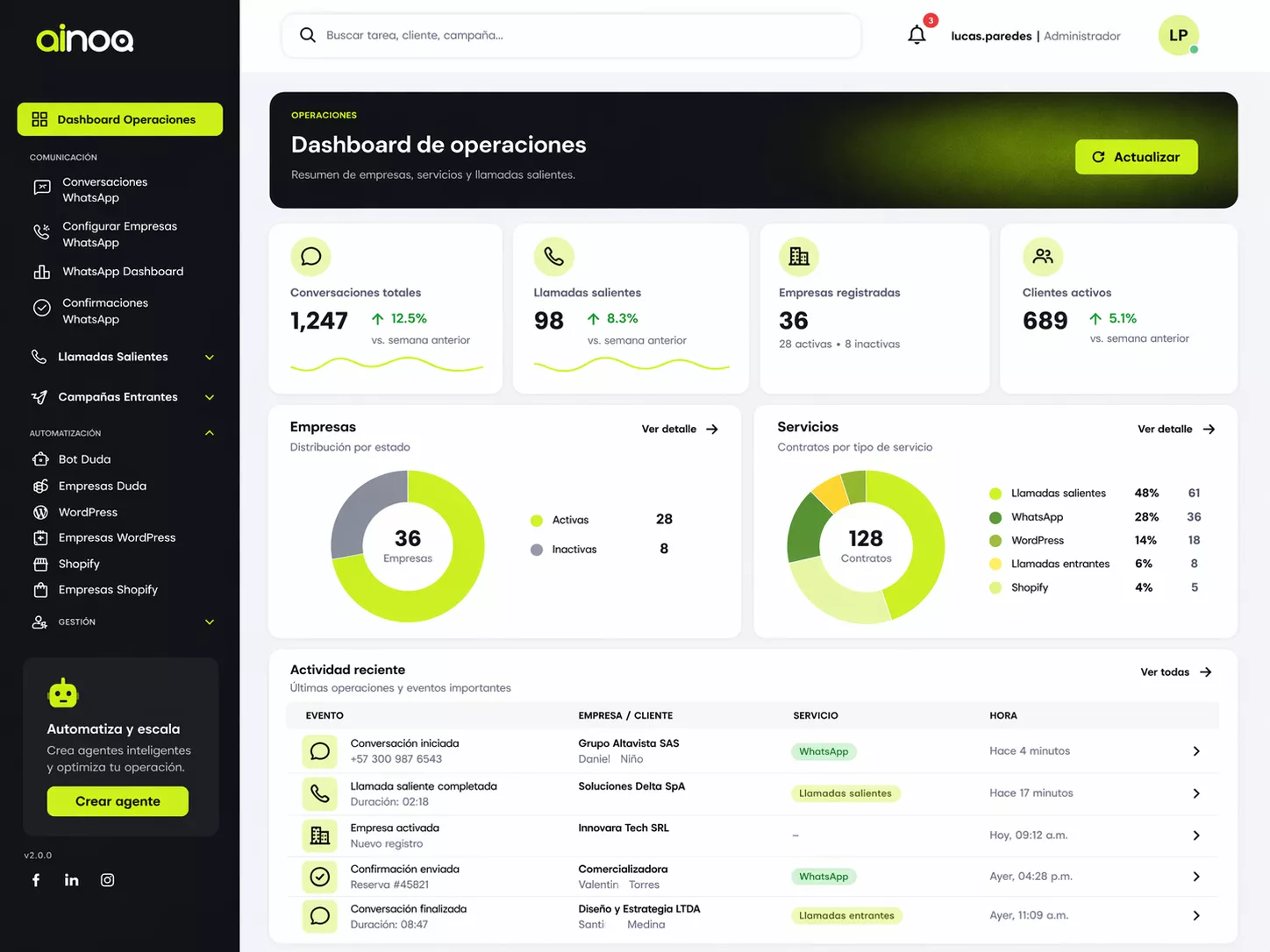Image resolution: width=1270 pixels, height=952 pixels.
Task: Open the LinkedIn icon in sidebar footer
Action: [72, 880]
